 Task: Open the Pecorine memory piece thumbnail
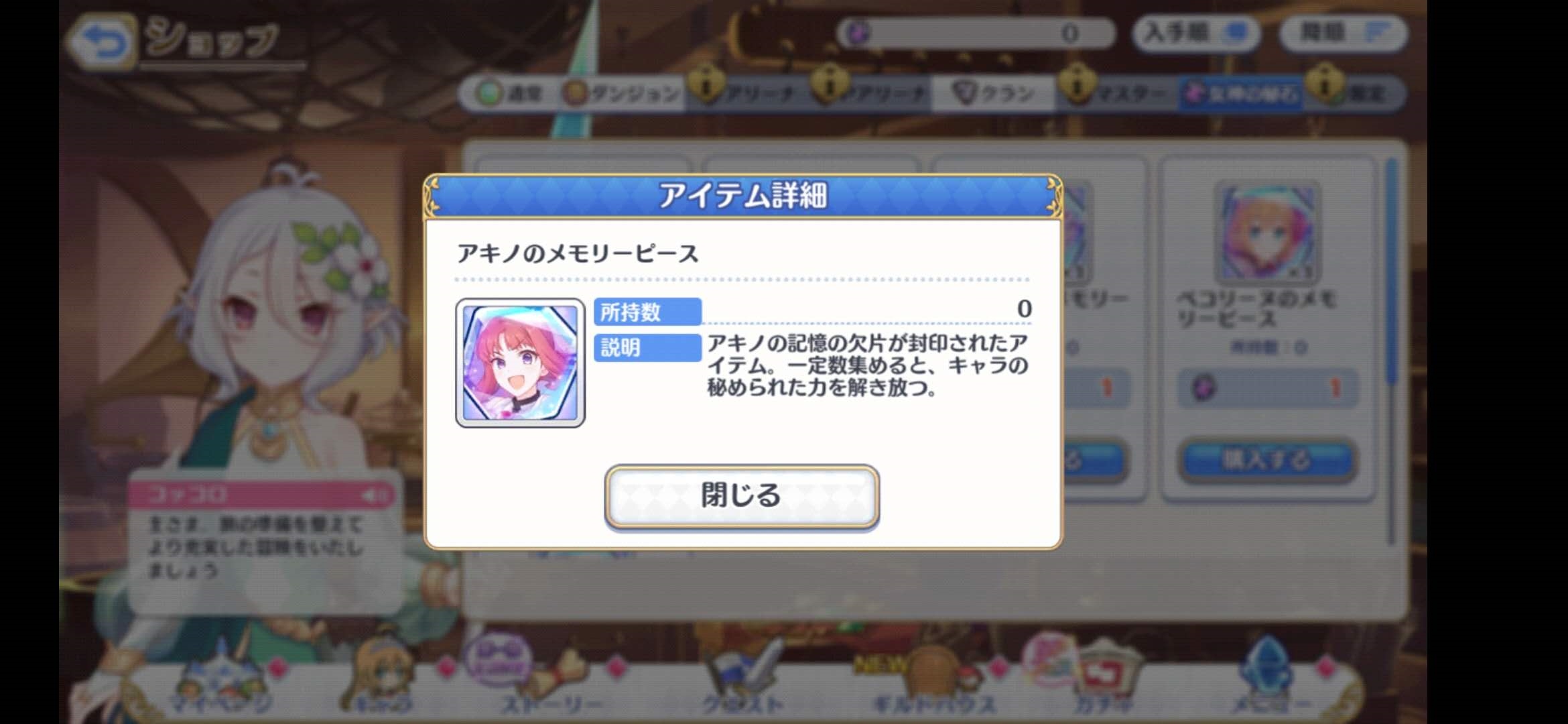point(1267,233)
